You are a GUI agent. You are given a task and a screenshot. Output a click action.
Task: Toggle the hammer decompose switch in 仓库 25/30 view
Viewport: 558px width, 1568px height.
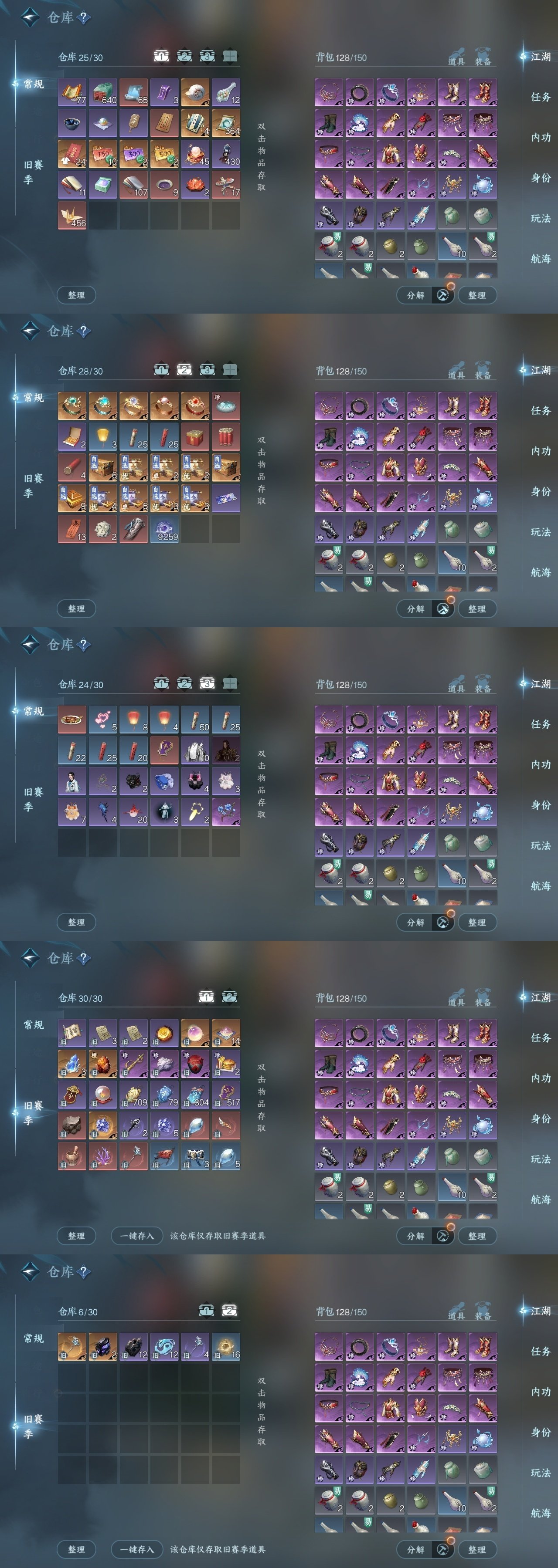[x=443, y=295]
